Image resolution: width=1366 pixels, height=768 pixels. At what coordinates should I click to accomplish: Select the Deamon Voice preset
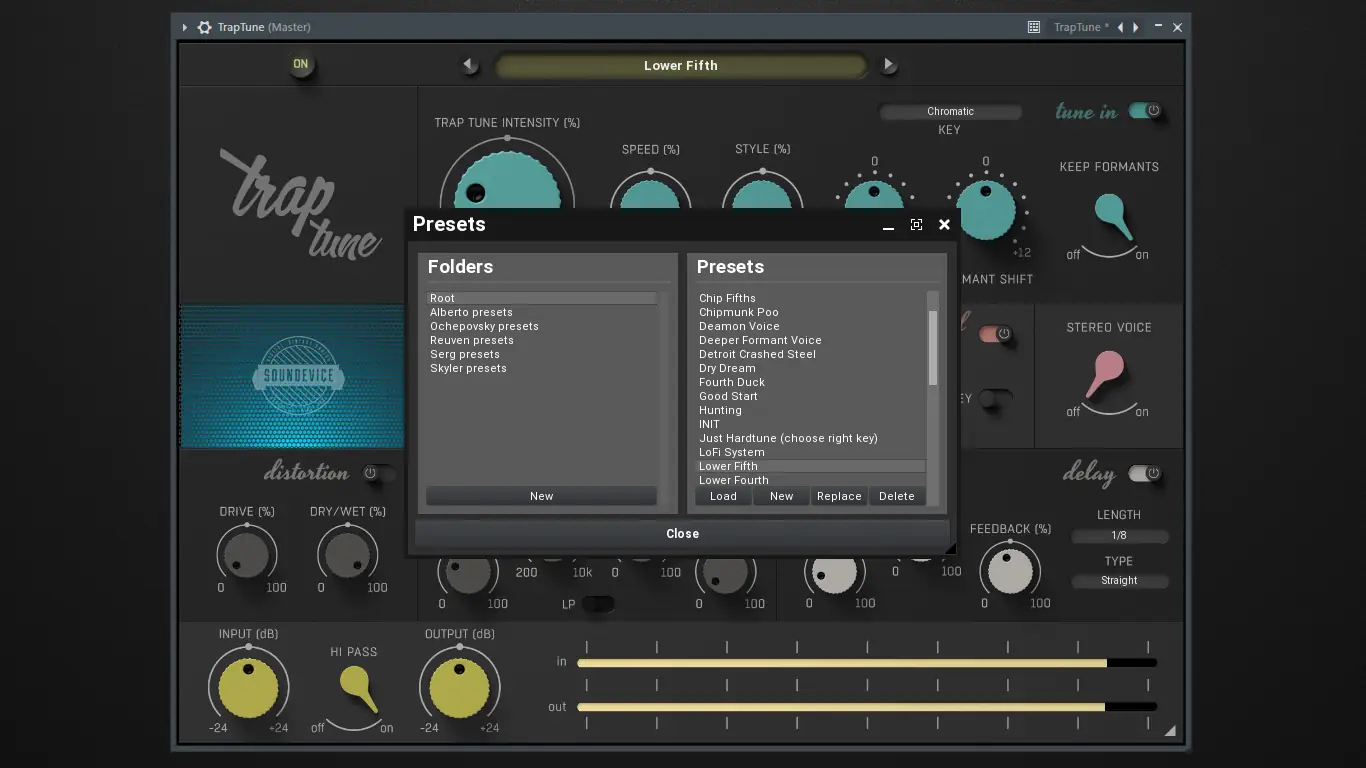click(x=811, y=326)
